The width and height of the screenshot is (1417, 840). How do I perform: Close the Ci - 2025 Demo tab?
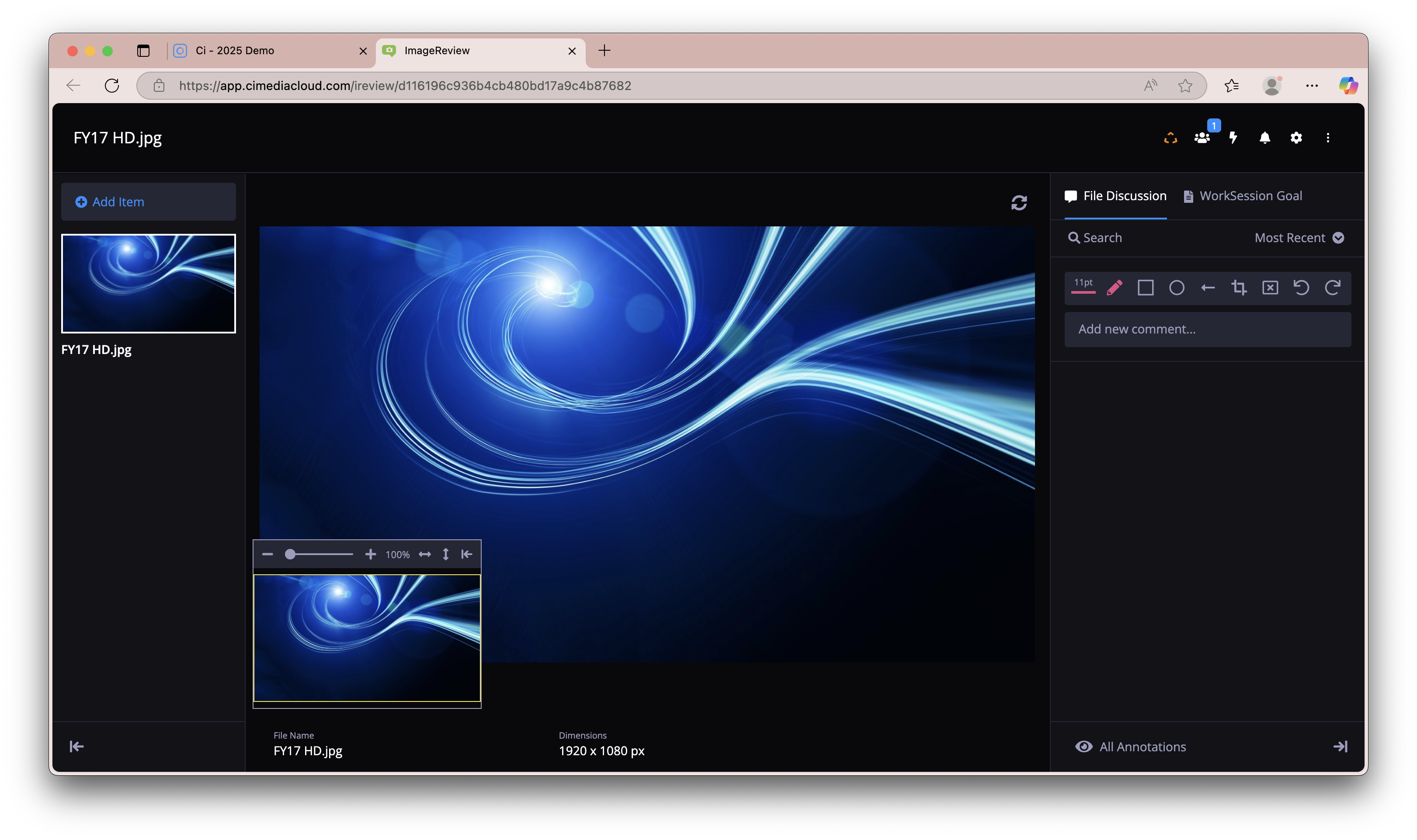click(363, 51)
